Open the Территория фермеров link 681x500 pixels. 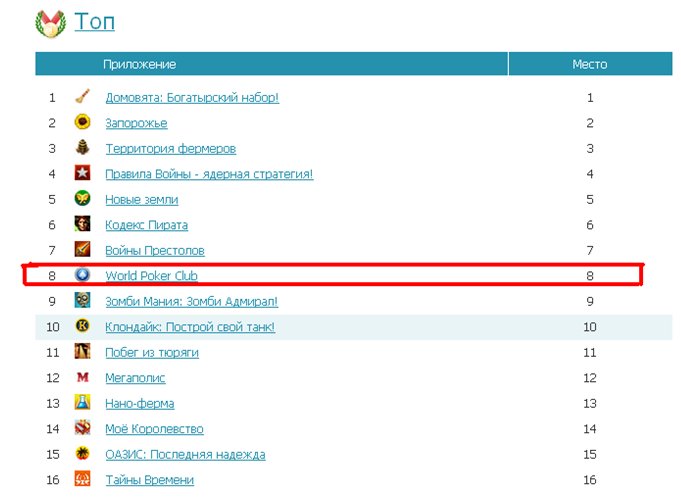(171, 149)
